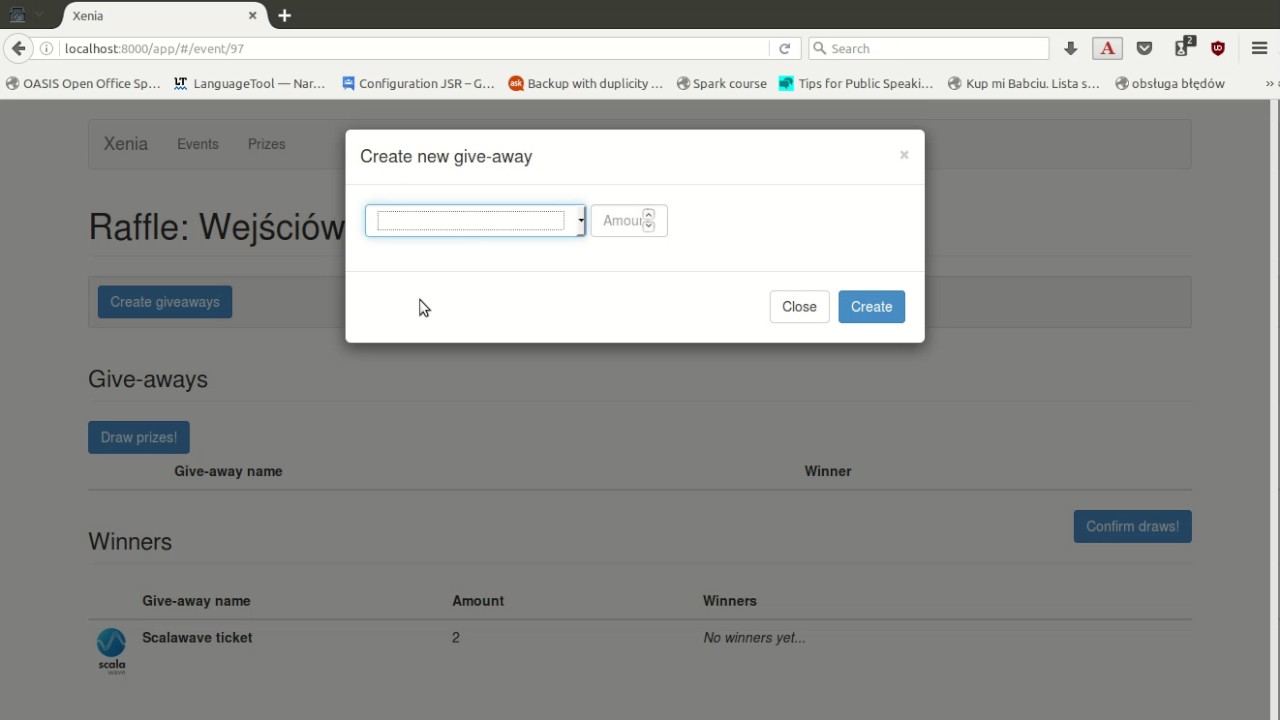Image resolution: width=1280 pixels, height=720 pixels.
Task: Click the Create giveaways button
Action: [x=165, y=302]
